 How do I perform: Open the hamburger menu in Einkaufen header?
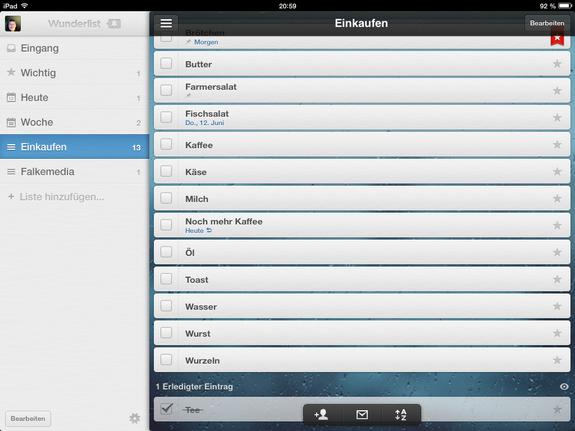166,23
